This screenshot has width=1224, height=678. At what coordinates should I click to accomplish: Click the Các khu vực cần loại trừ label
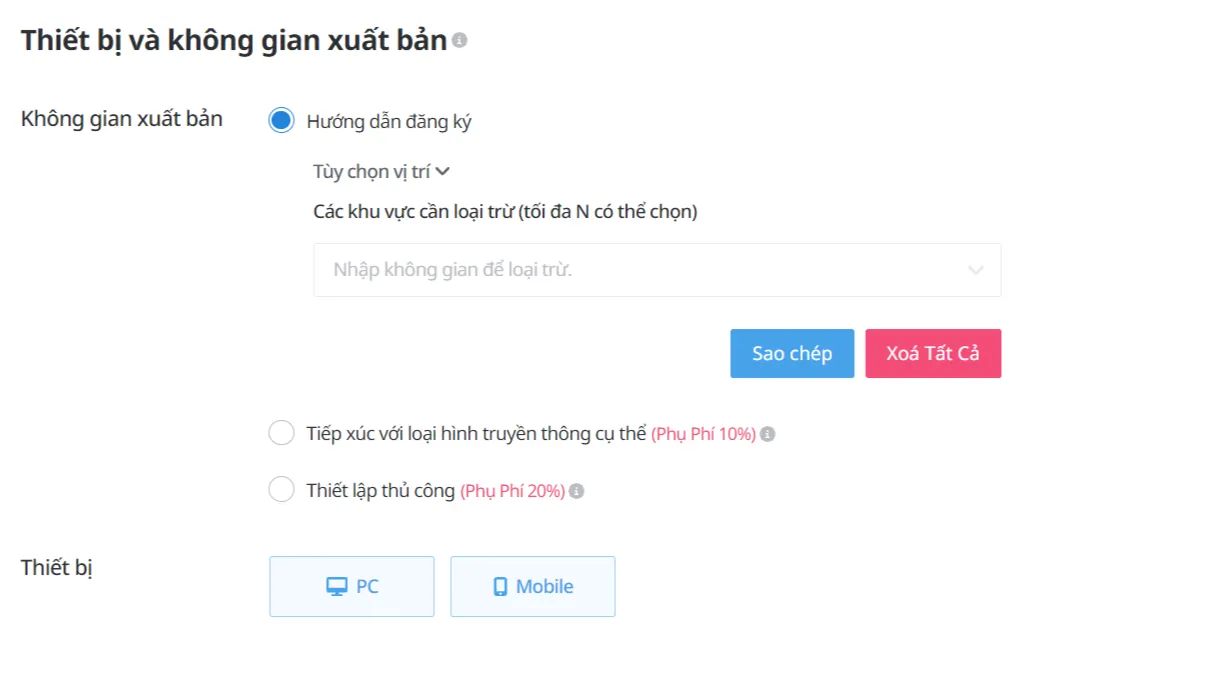(x=505, y=212)
